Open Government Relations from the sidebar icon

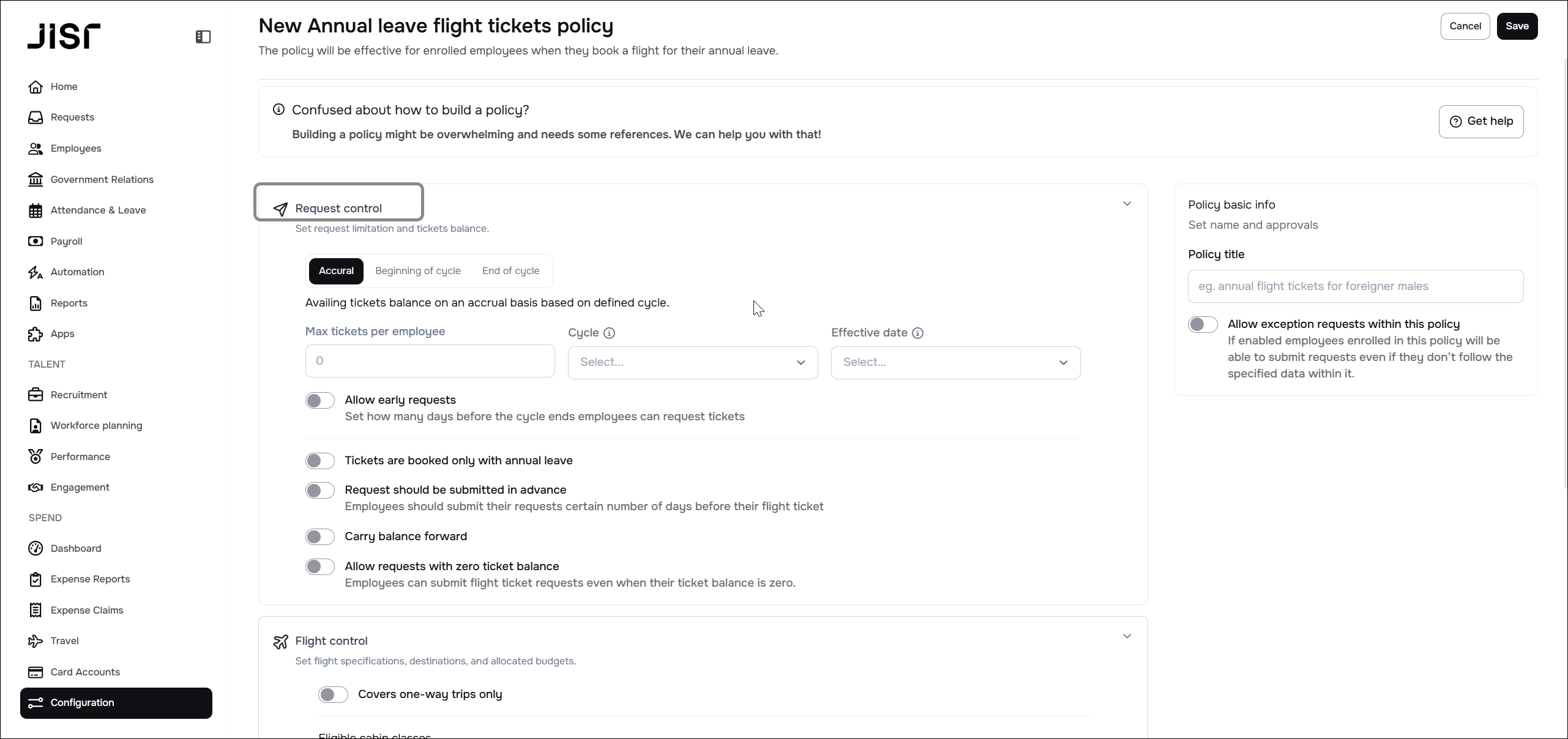point(35,179)
